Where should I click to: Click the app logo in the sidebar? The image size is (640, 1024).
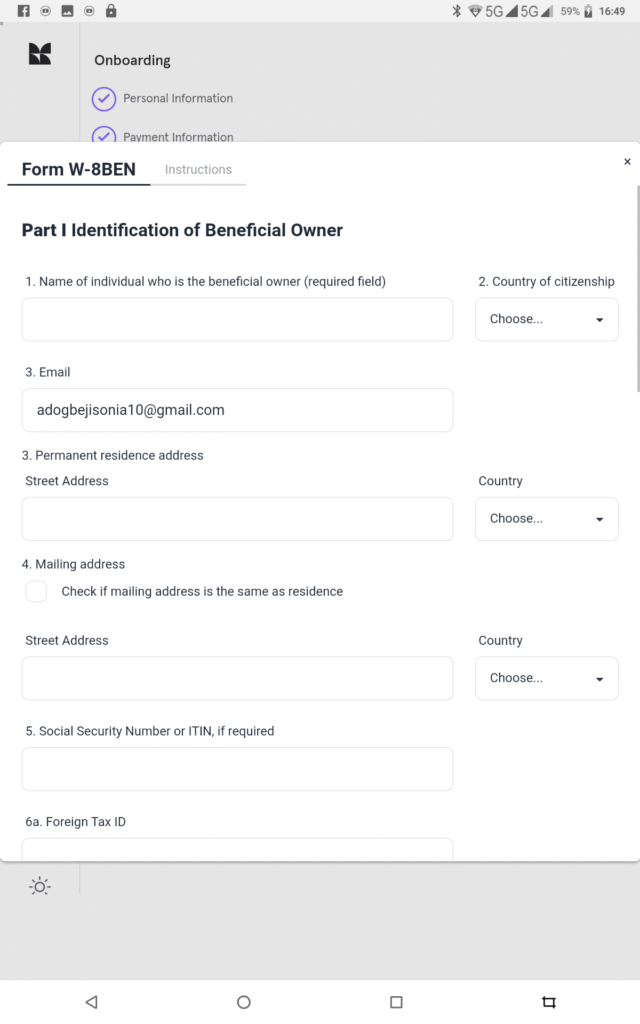pos(40,55)
